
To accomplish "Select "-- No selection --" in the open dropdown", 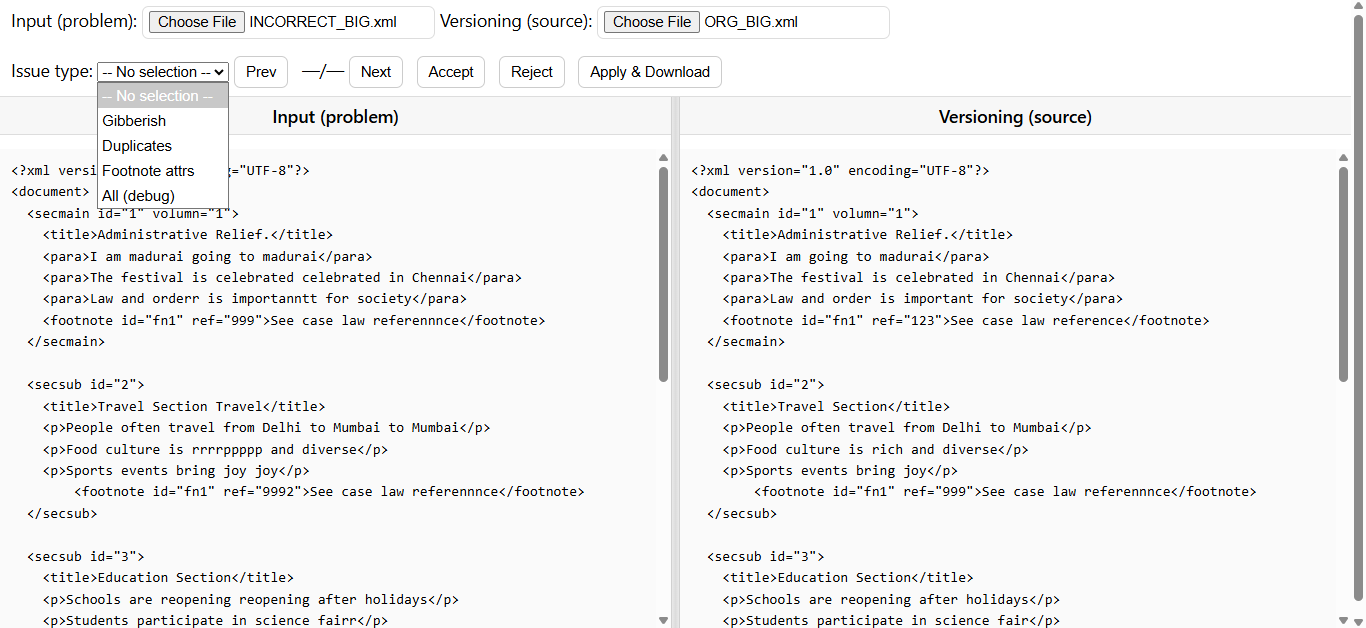I will coord(162,95).
